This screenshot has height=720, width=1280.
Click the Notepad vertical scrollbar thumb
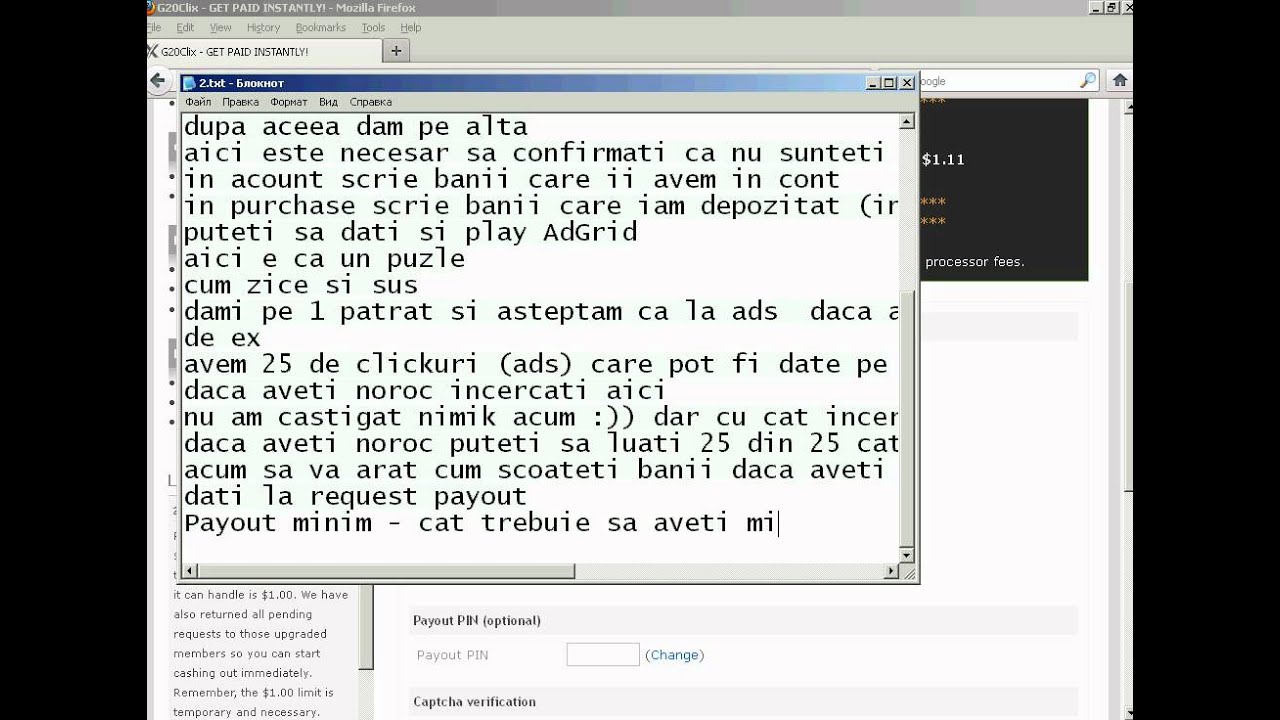[x=907, y=420]
